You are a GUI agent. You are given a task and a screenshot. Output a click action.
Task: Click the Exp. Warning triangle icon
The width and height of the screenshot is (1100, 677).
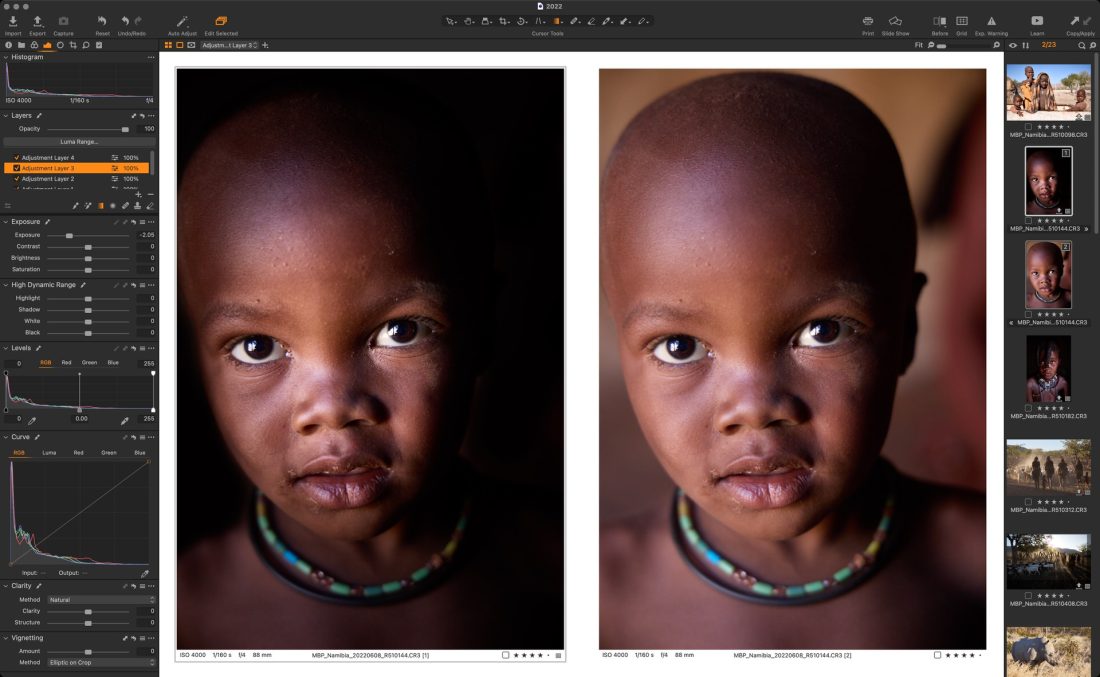[991, 21]
